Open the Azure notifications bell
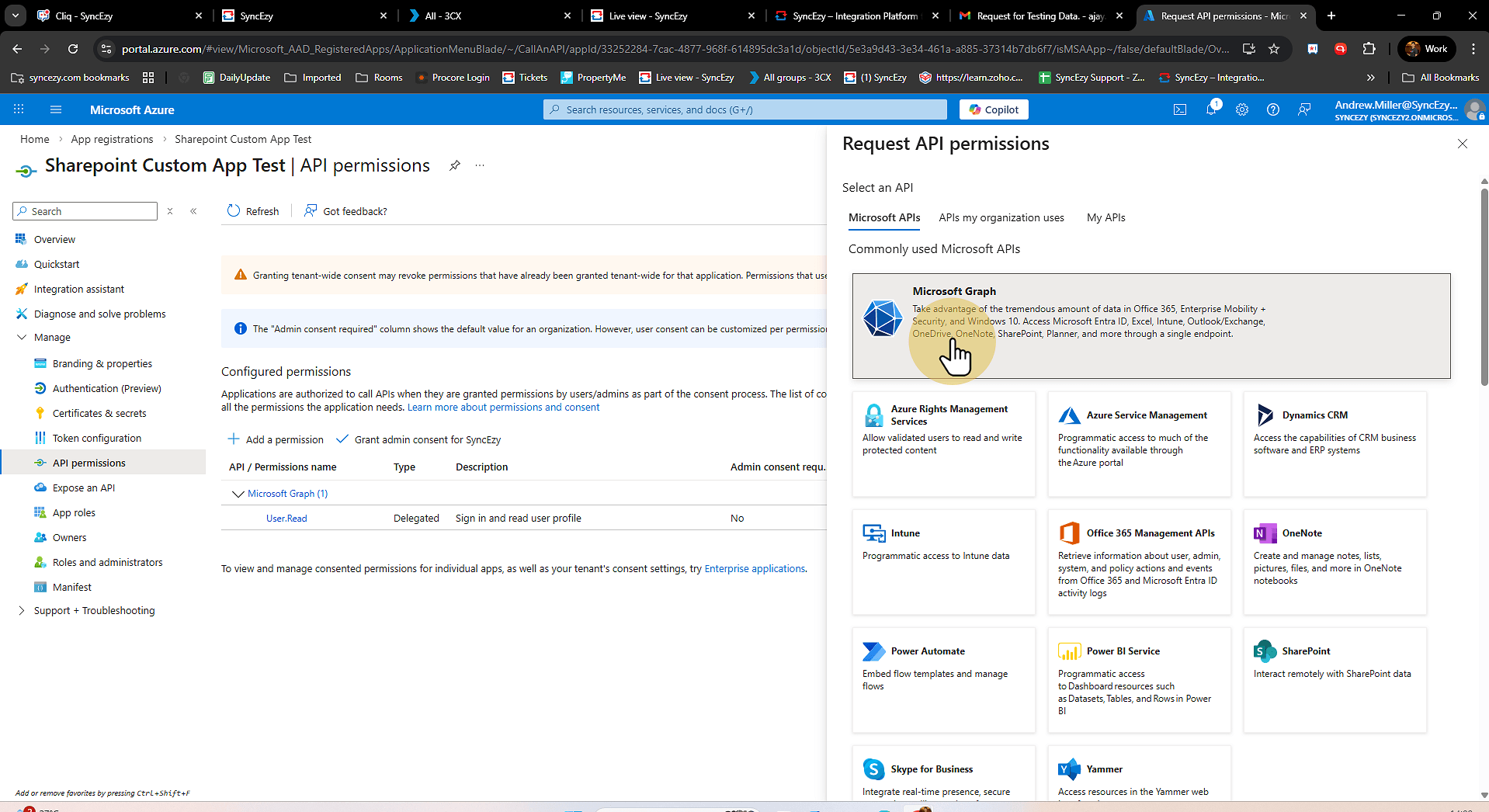Viewport: 1489px width, 812px height. (1211, 109)
